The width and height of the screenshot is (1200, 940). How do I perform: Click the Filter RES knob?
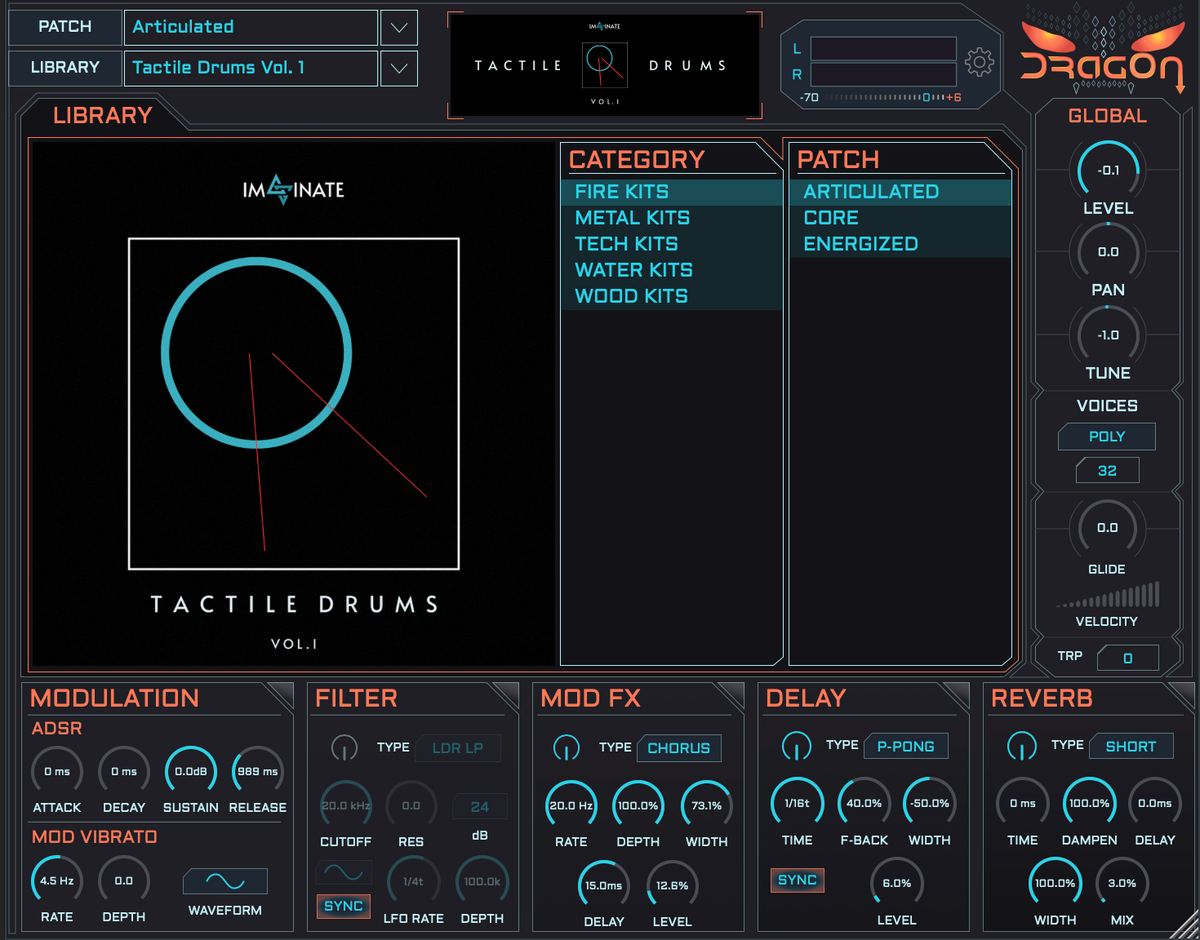[x=411, y=805]
